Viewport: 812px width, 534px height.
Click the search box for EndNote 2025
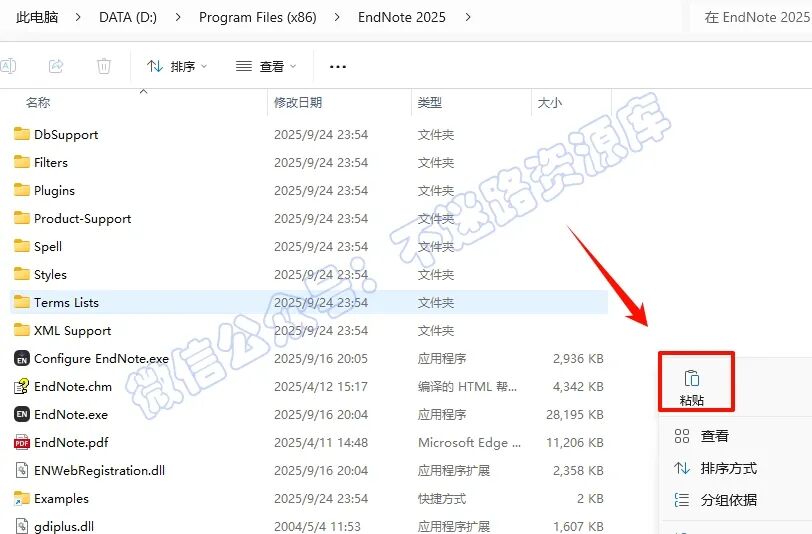coord(751,17)
